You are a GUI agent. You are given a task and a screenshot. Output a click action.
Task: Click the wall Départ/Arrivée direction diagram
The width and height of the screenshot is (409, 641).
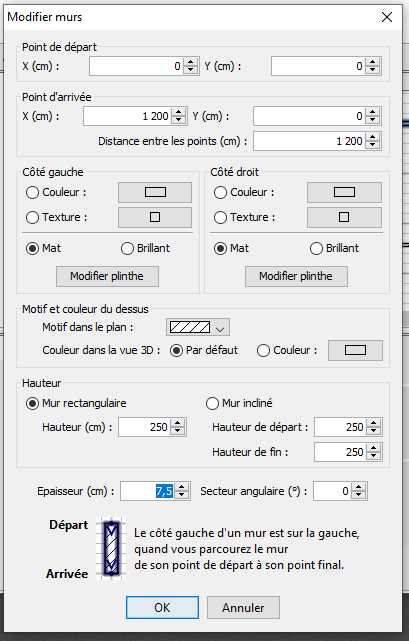coord(111,549)
